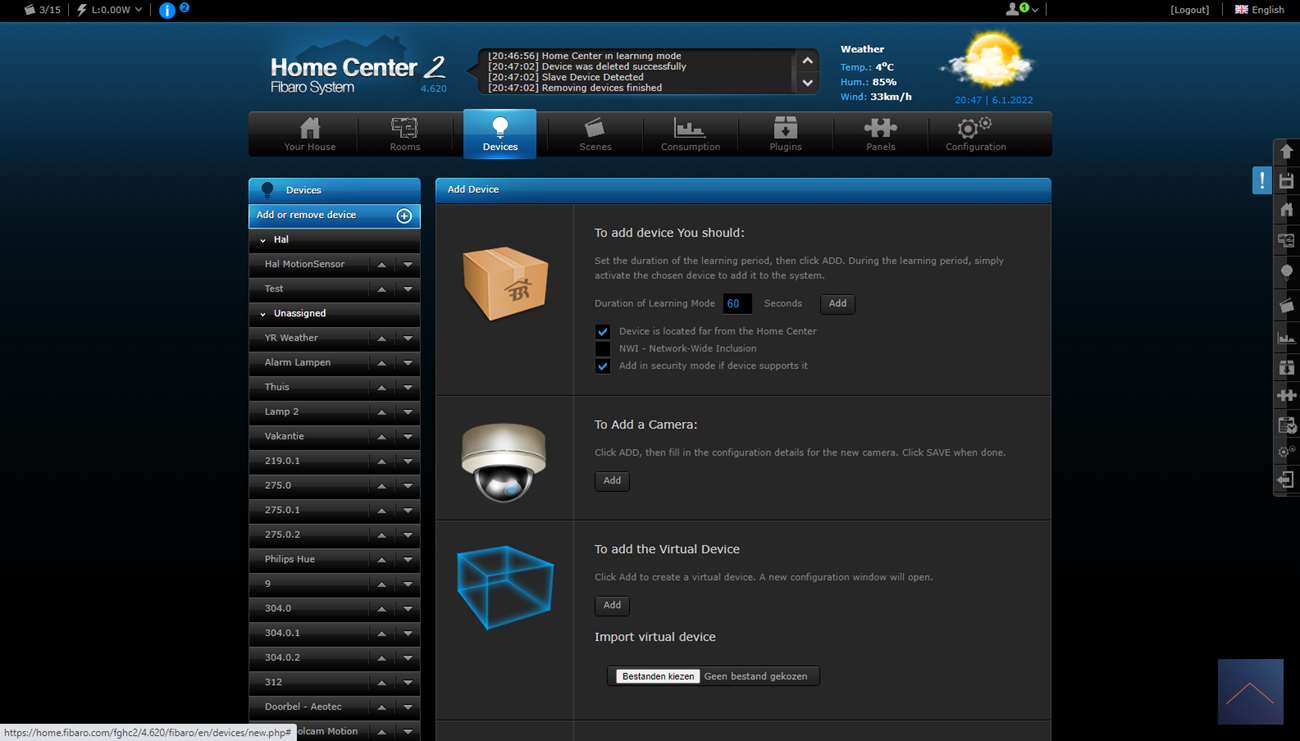1300x741 pixels.
Task: Move Alarm Lampen up with its arrow
Action: tap(381, 363)
